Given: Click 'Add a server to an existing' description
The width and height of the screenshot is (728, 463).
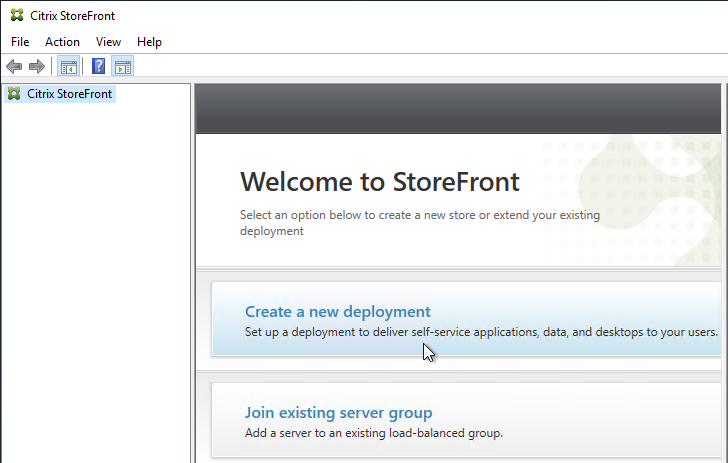Looking at the screenshot, I should point(374,433).
